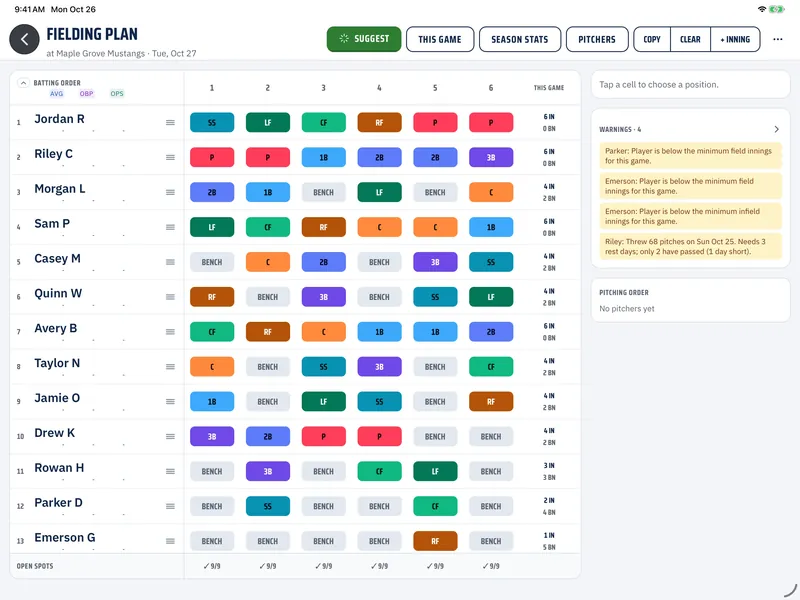Image resolution: width=800 pixels, height=600 pixels.
Task: Click Emerson G's reorder handle
Action: pos(170,541)
